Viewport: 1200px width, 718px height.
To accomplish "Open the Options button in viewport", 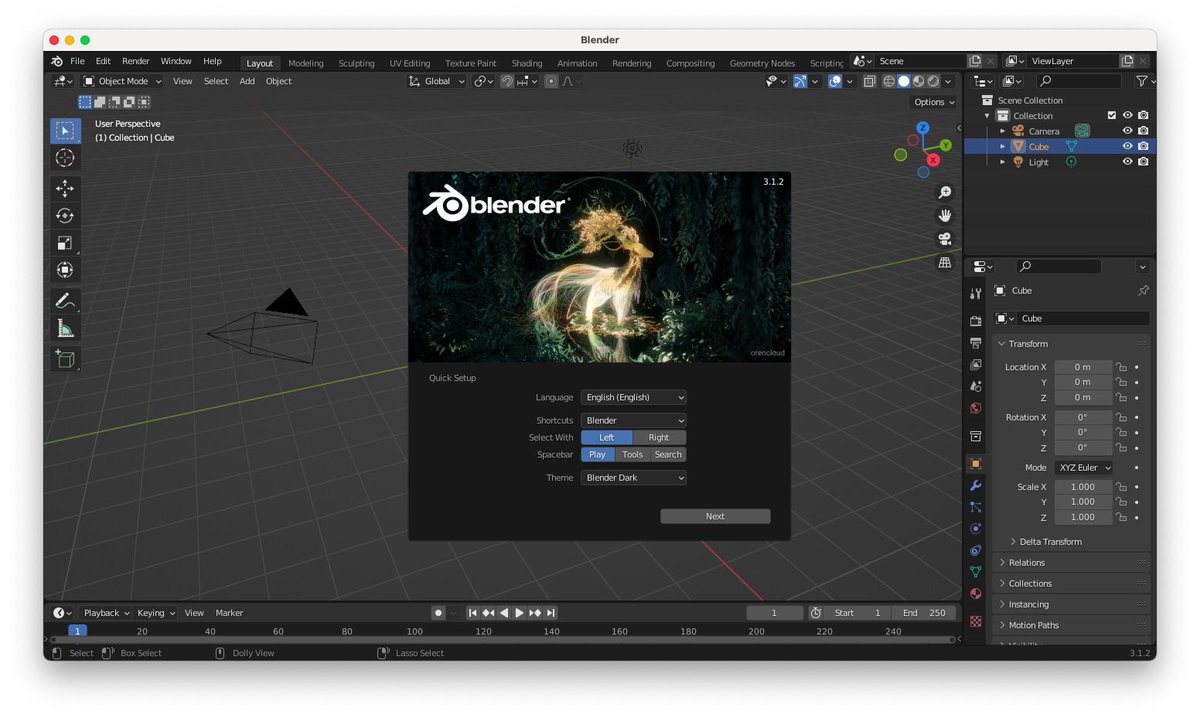I will [934, 102].
